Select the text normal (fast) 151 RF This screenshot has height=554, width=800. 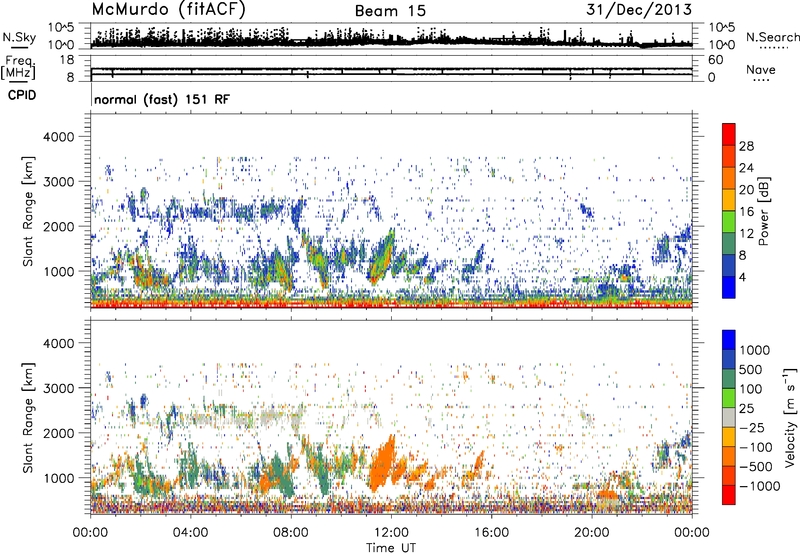[162, 99]
